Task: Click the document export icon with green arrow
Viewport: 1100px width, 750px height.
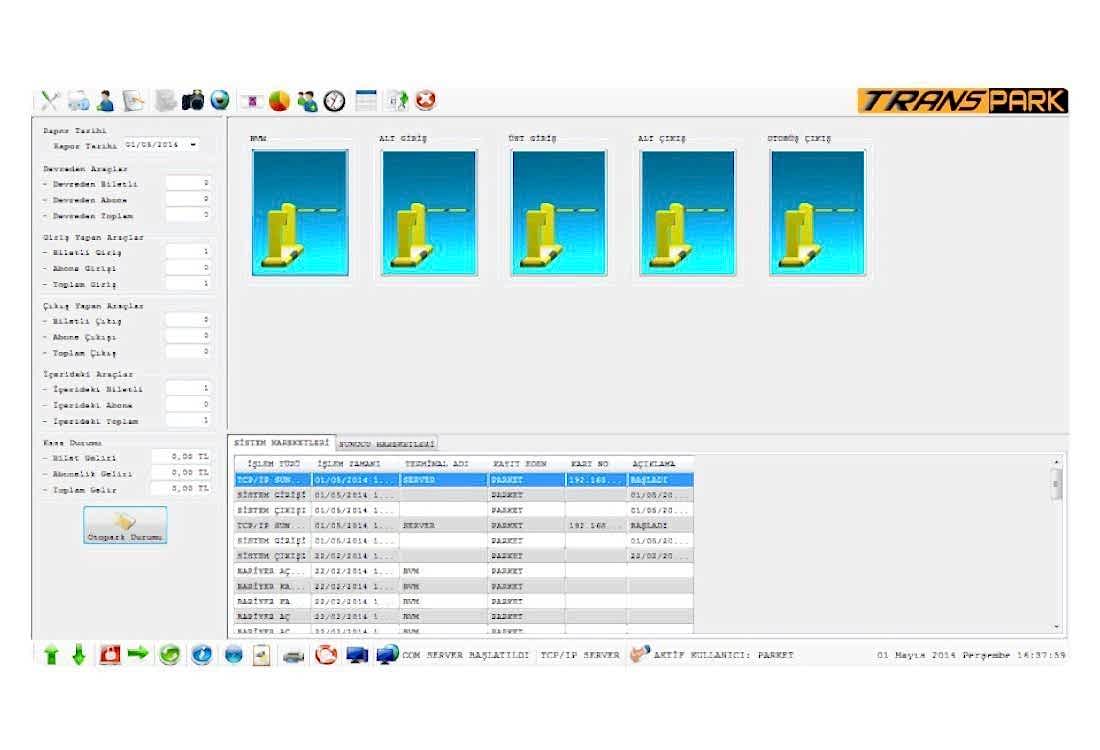Action: [398, 101]
